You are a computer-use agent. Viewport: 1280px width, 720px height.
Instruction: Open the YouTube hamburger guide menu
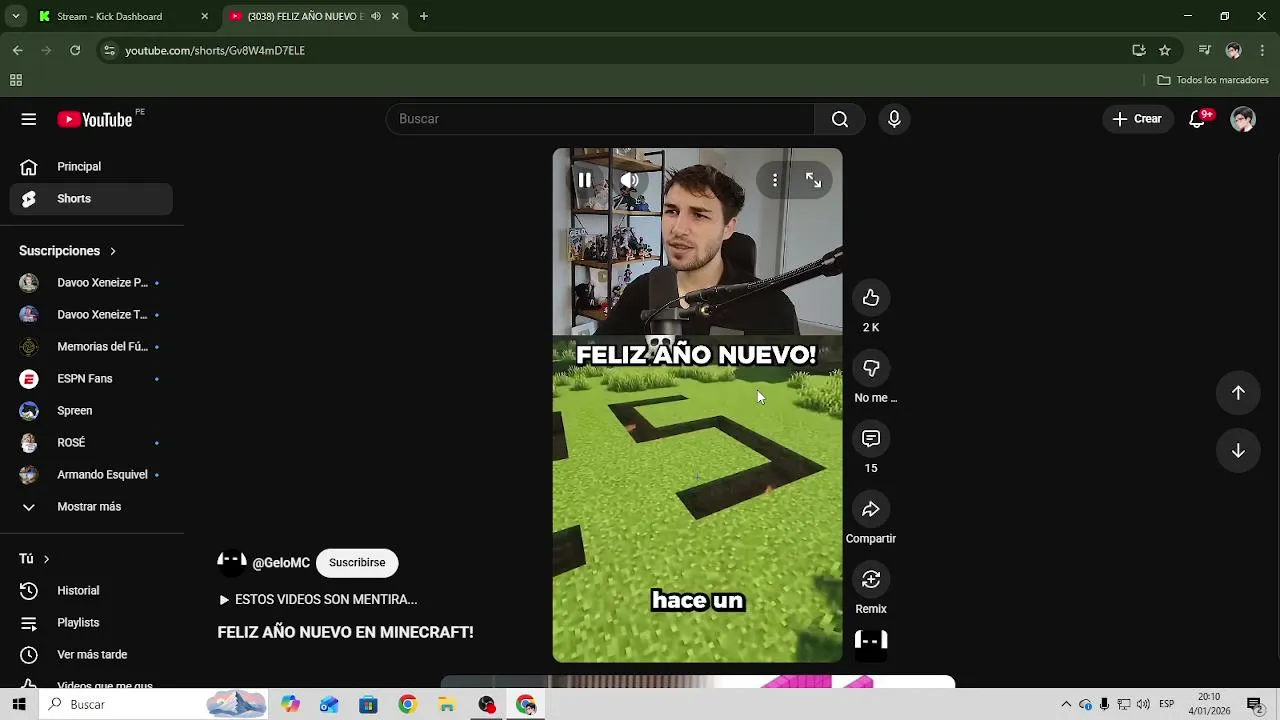point(29,119)
